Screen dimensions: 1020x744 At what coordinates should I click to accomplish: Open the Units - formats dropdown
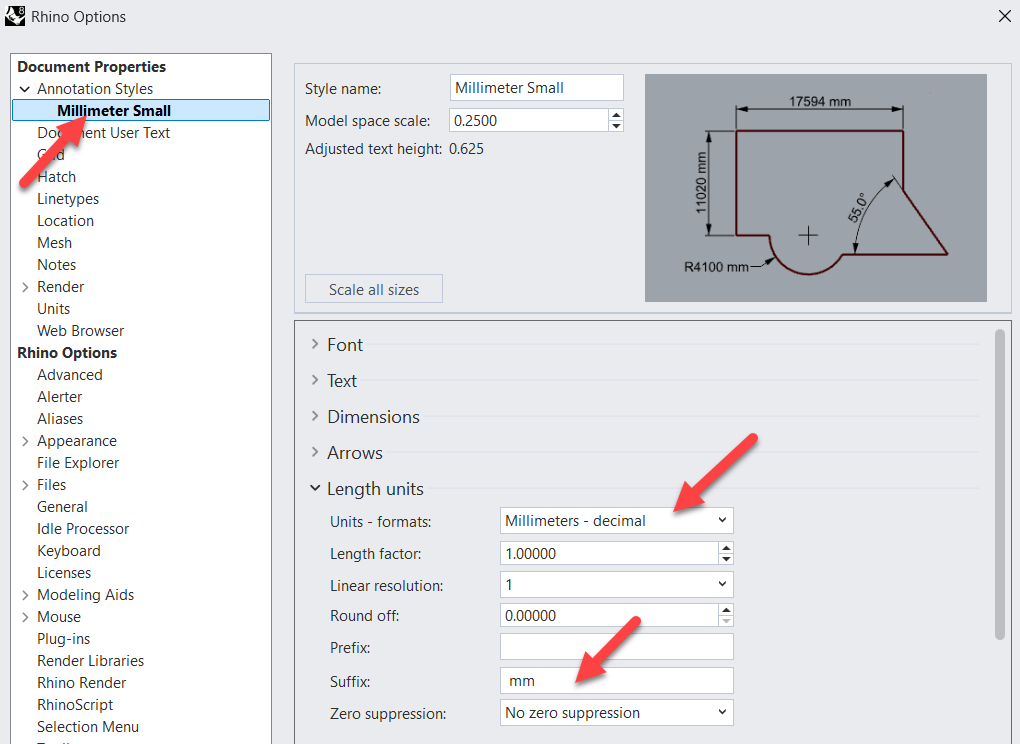pos(616,521)
